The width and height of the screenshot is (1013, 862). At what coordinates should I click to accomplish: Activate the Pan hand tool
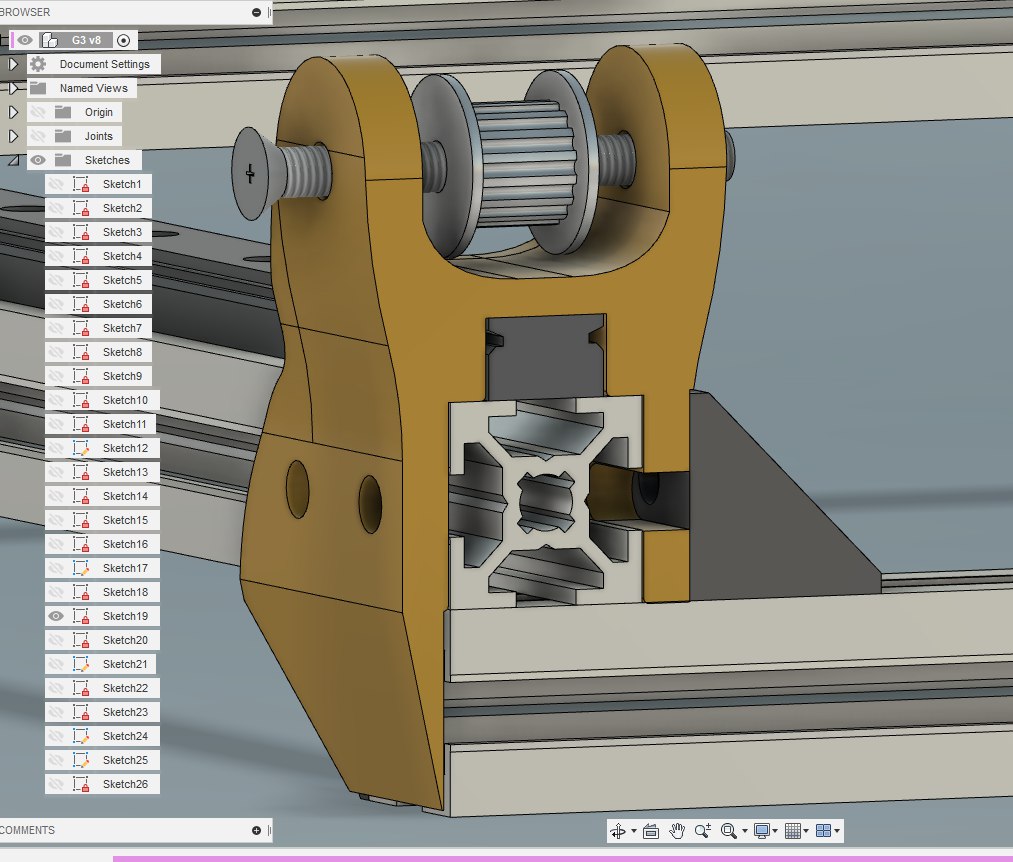(676, 831)
